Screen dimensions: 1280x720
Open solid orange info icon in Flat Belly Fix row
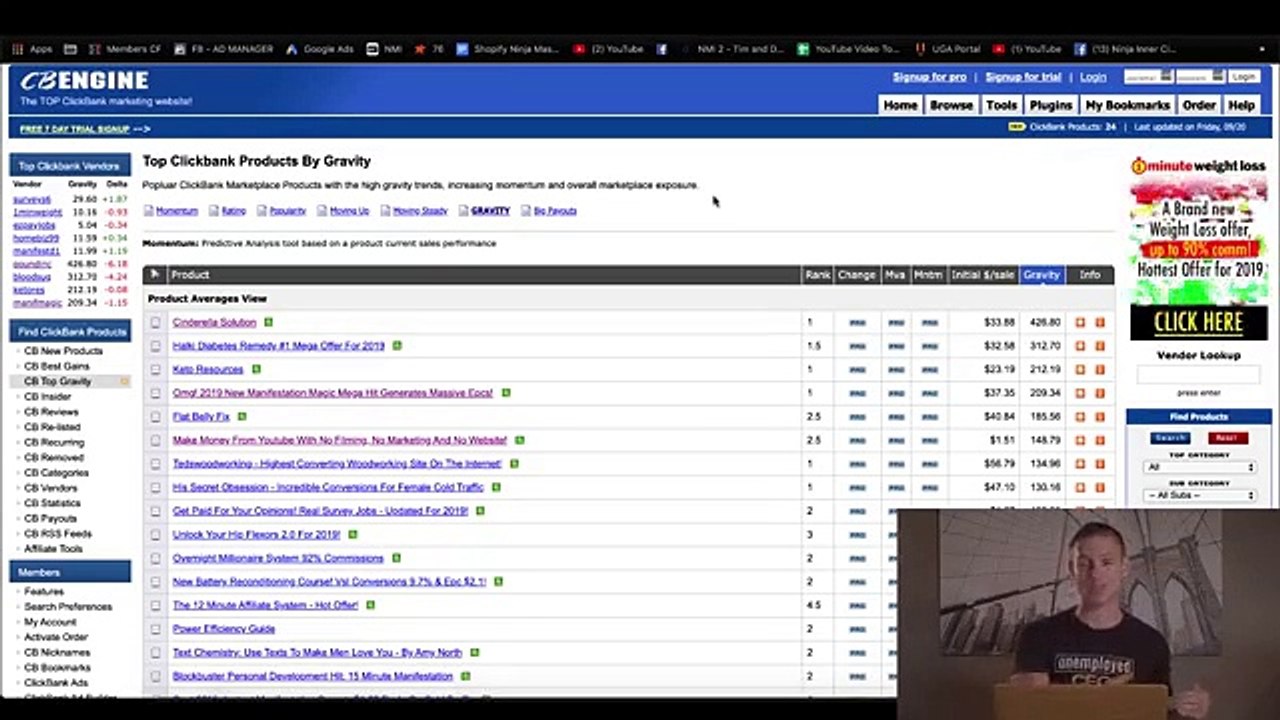(1100, 417)
